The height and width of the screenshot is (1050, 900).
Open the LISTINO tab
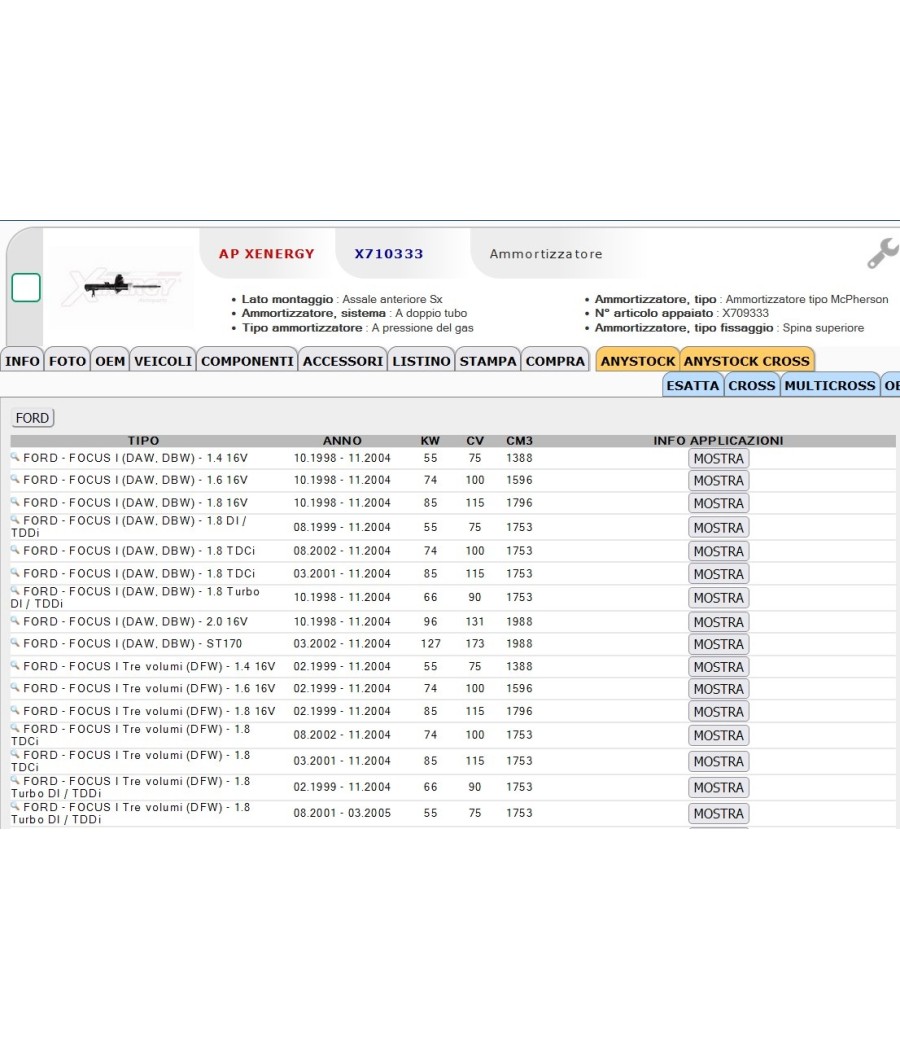click(421, 361)
